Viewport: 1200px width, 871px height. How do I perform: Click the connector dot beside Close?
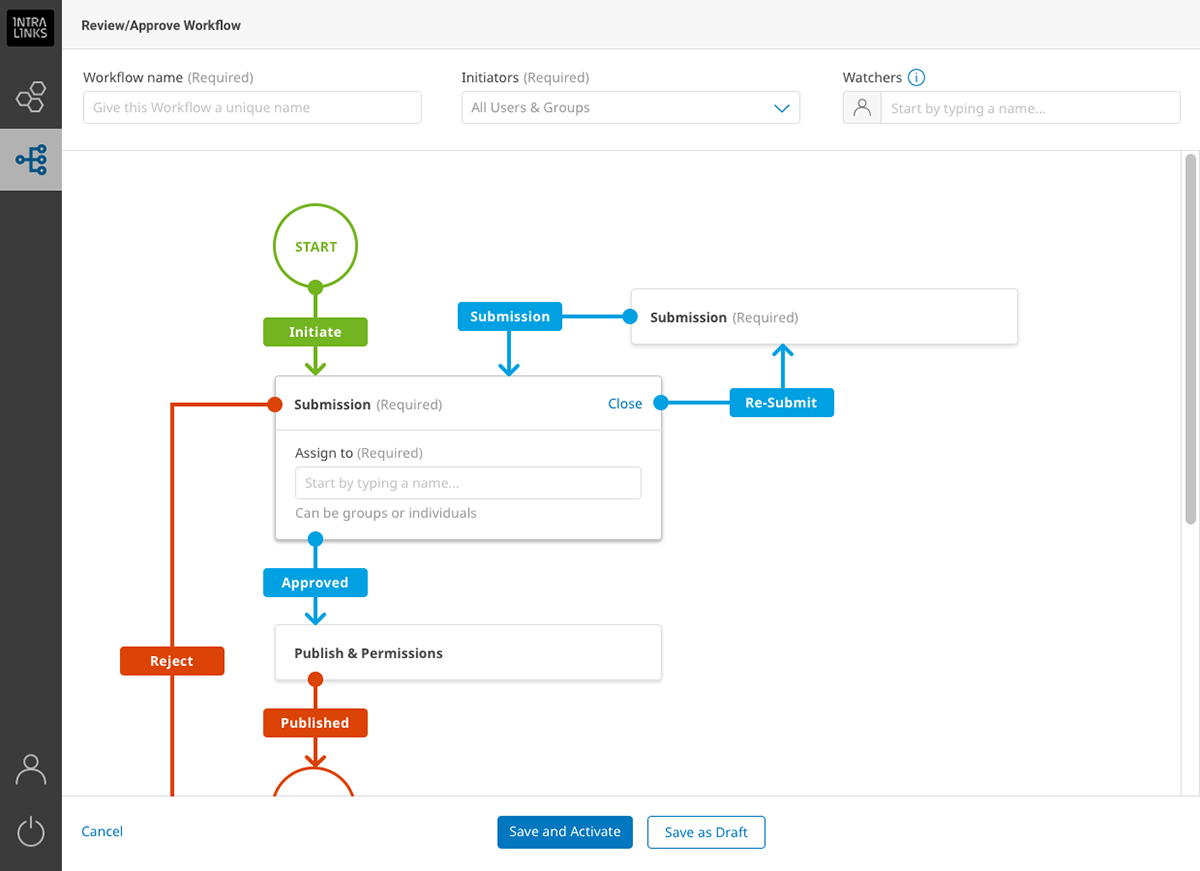[x=660, y=403]
